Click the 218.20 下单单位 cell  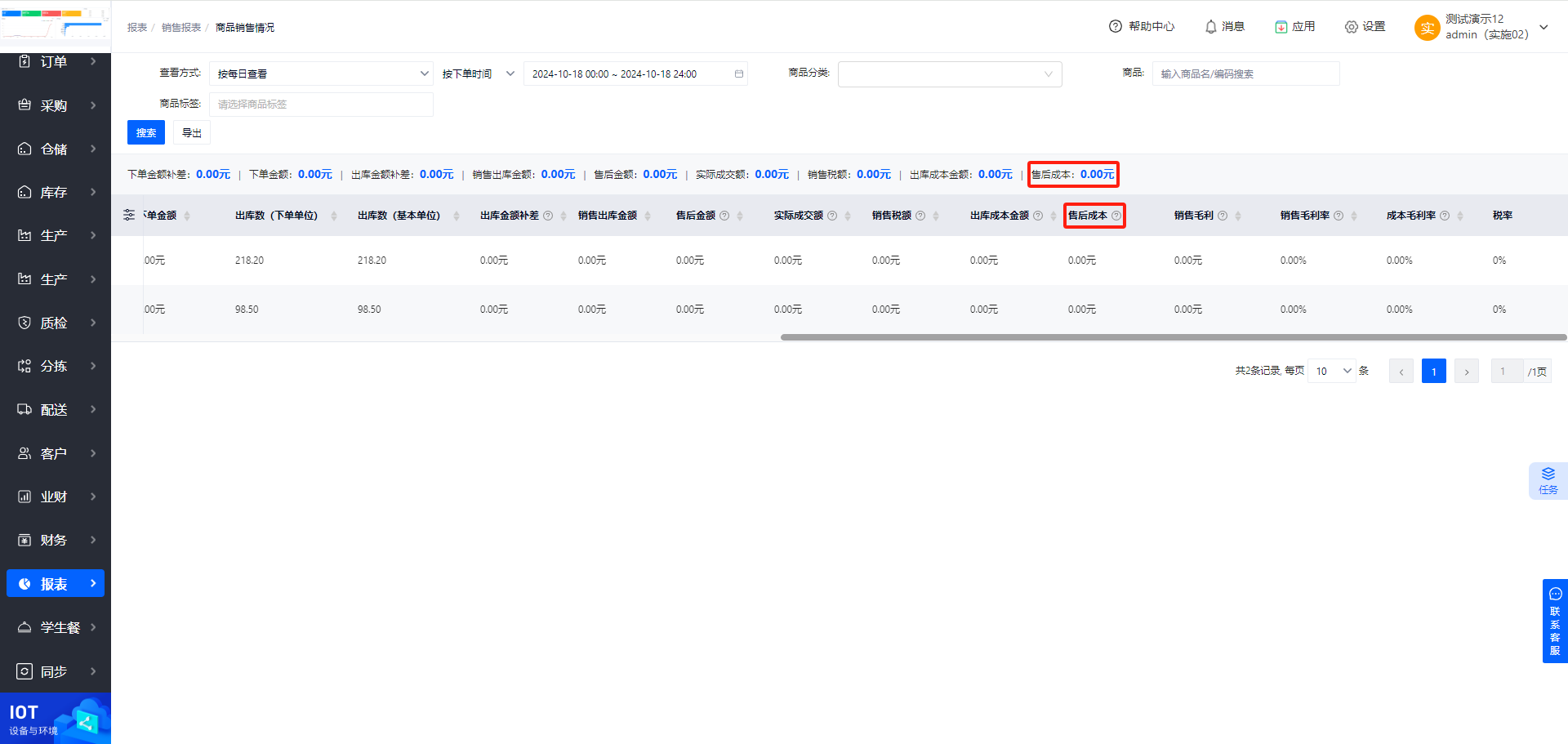click(x=249, y=261)
